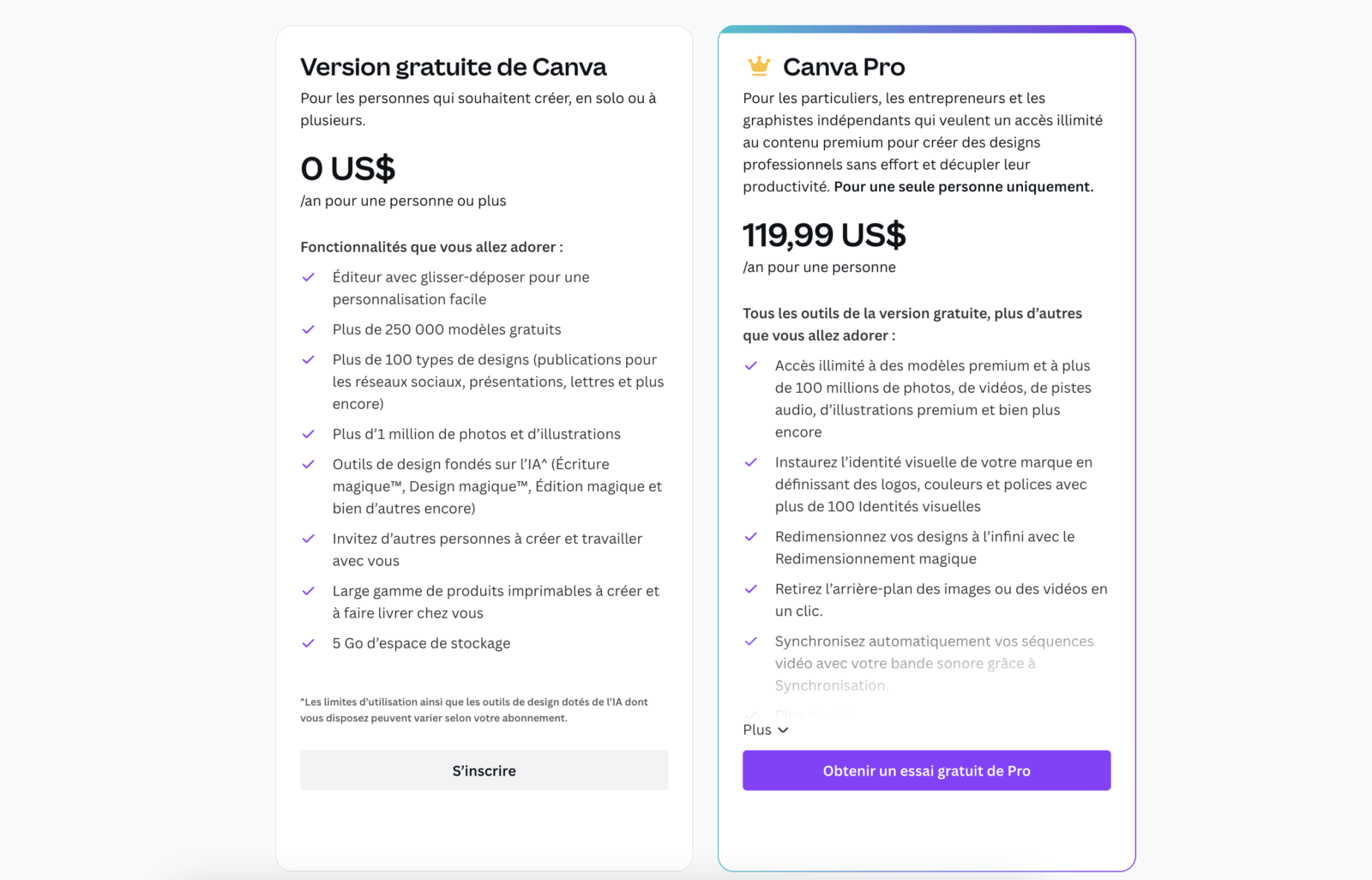Click the checkmark beside 'Invitez d'autres personnes à créer'
Viewport: 1372px width, 880px height.
click(x=309, y=539)
